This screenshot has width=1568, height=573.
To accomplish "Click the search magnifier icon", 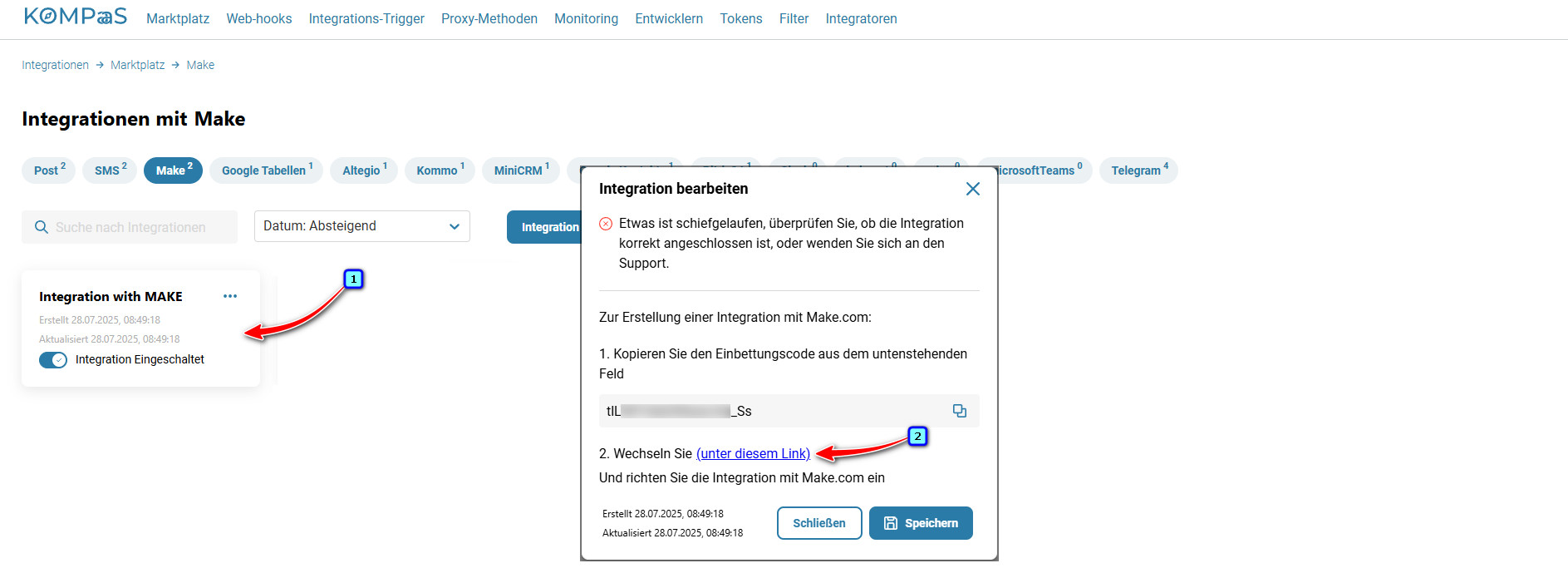I will [x=41, y=227].
